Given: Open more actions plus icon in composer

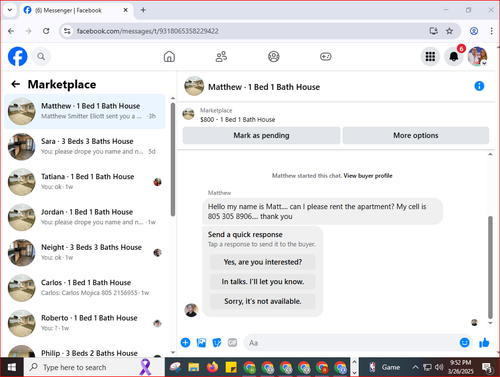Looking at the screenshot, I should coord(185,342).
